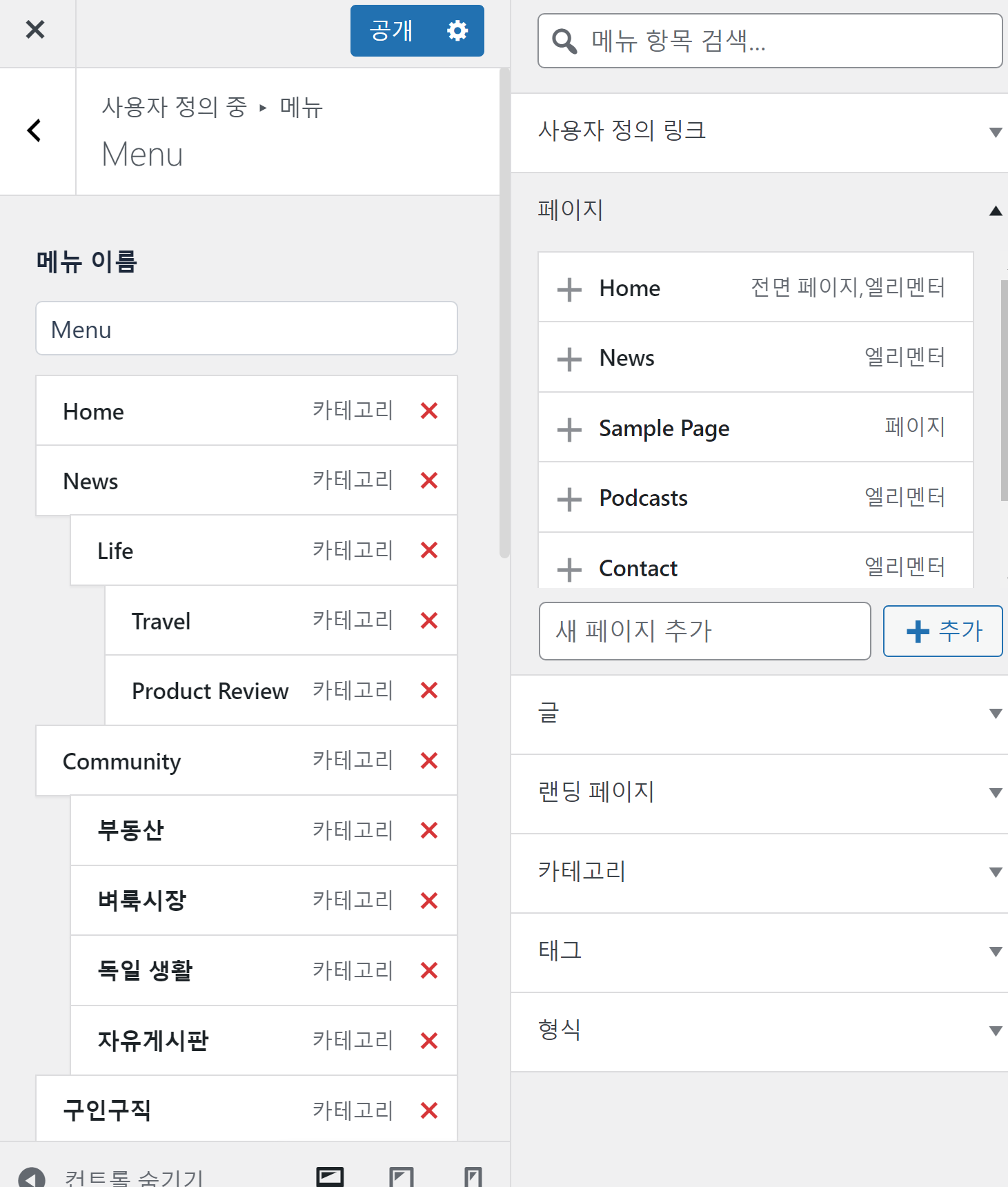Switch to tablet preview icon
Screen dimensions: 1008x1187
tap(401, 1177)
